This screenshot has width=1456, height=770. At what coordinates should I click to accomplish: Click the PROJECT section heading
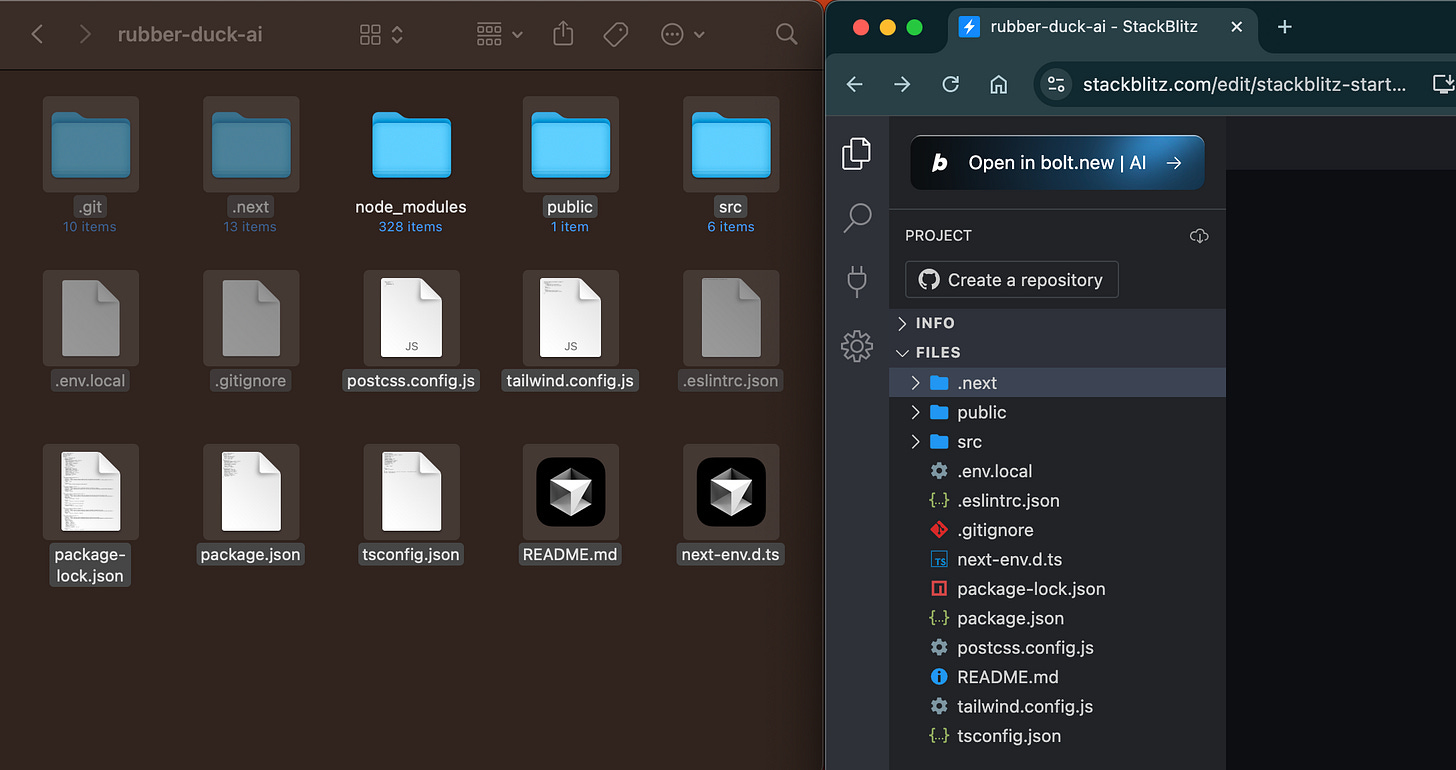(x=938, y=236)
